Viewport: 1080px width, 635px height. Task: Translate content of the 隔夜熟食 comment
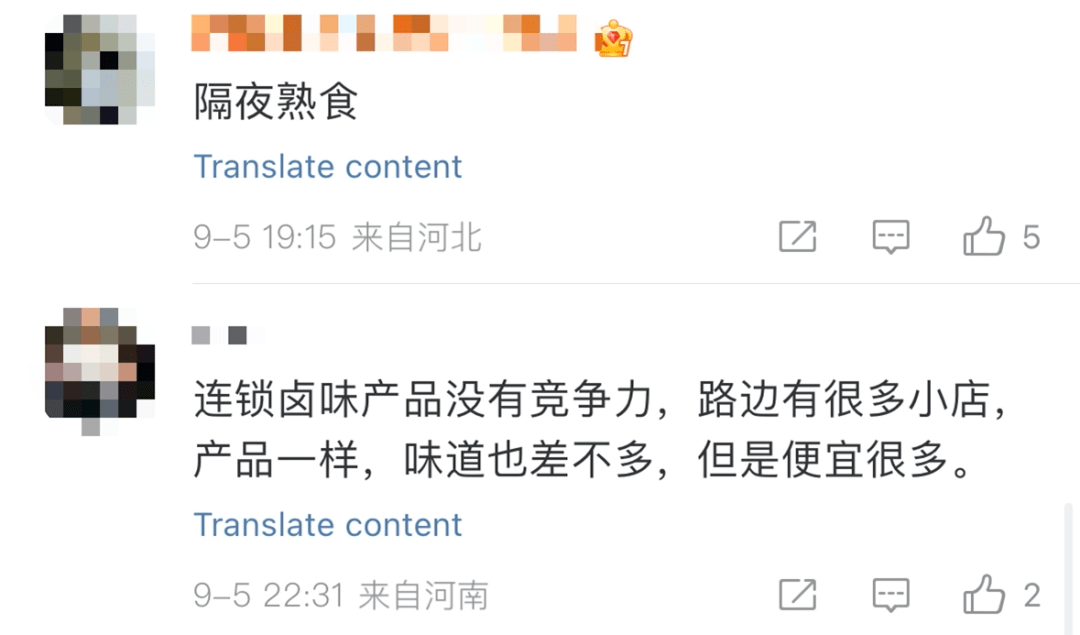click(327, 166)
